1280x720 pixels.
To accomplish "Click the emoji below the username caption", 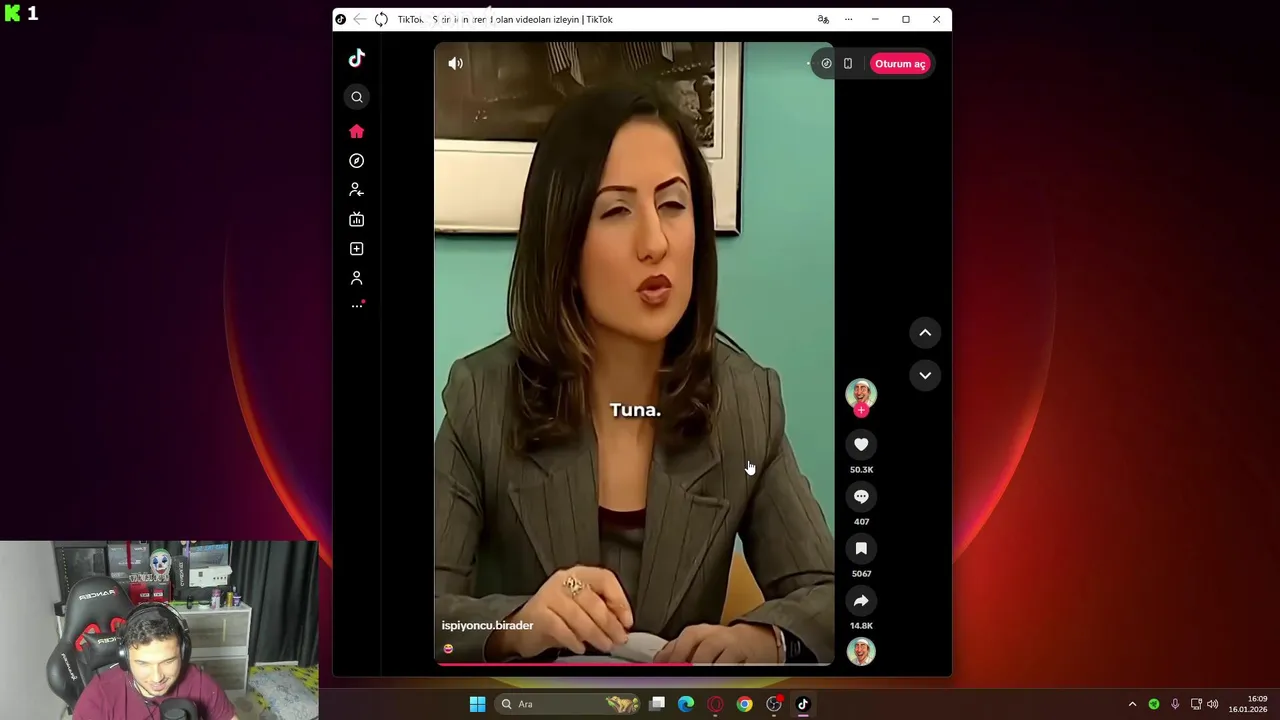I will [x=448, y=649].
